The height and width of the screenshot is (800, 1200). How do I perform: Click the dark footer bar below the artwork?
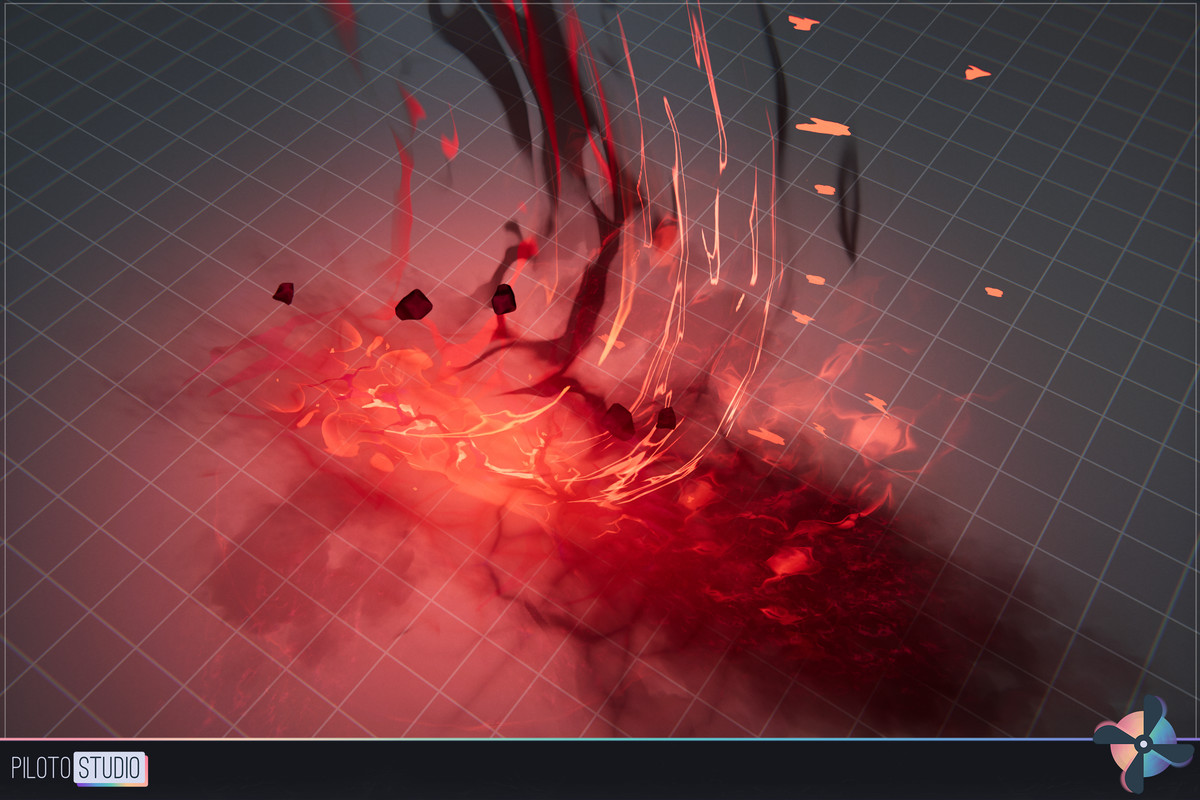point(600,770)
